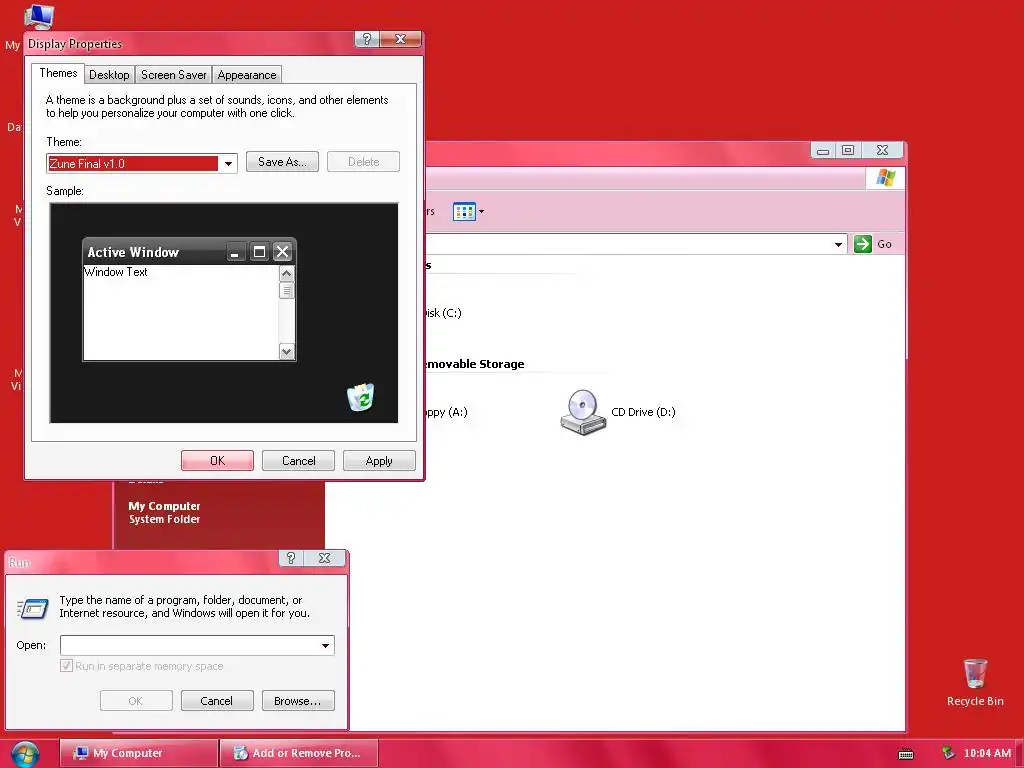Cancel the Display Properties dialog
The height and width of the screenshot is (768, 1024).
pos(298,460)
